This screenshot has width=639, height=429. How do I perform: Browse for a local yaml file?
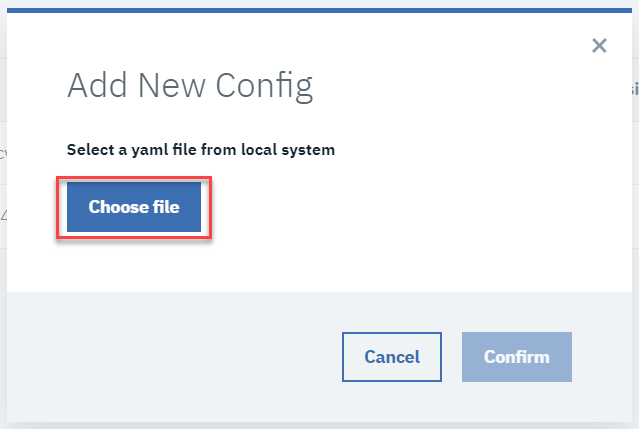click(134, 208)
